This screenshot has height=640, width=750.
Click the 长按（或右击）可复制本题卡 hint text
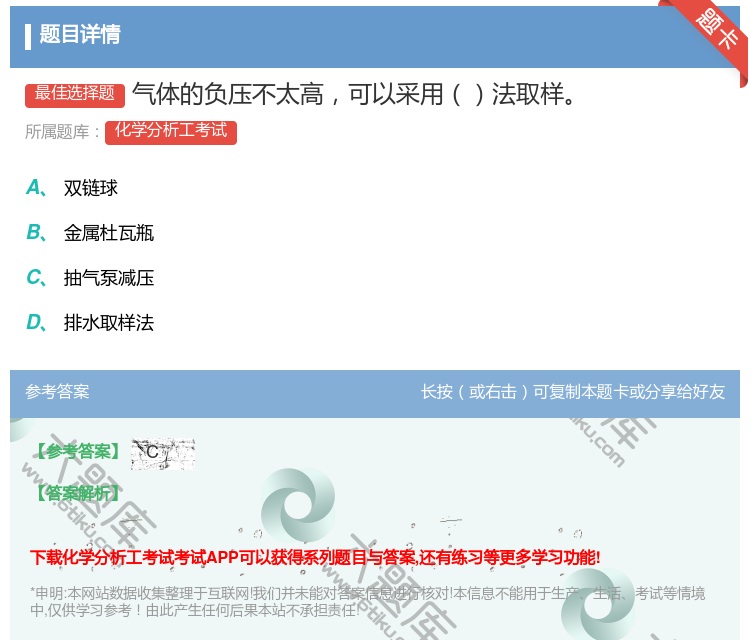[x=573, y=392]
